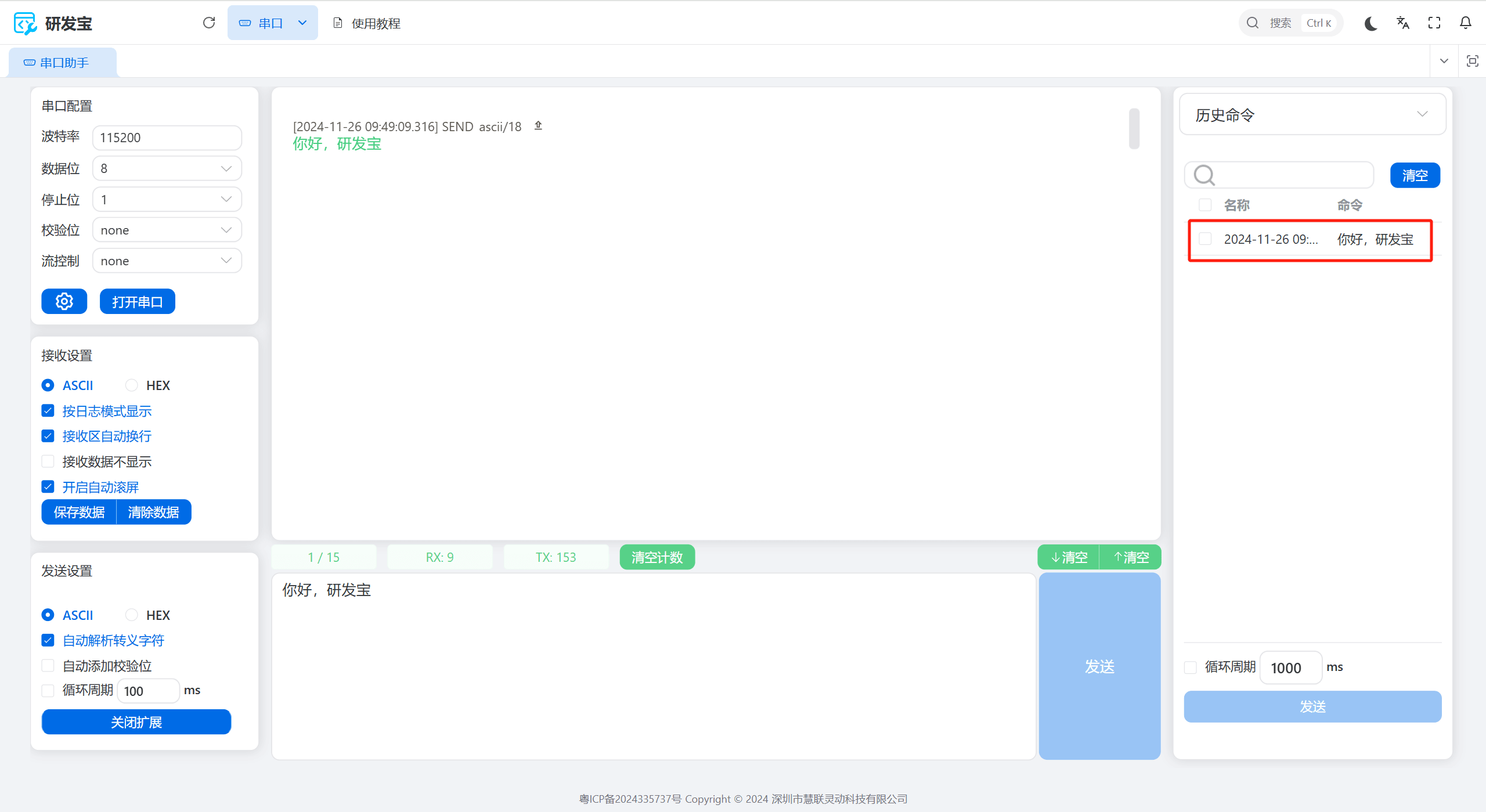Click the 波特率 input field
This screenshot has height=812, width=1486.
point(167,138)
